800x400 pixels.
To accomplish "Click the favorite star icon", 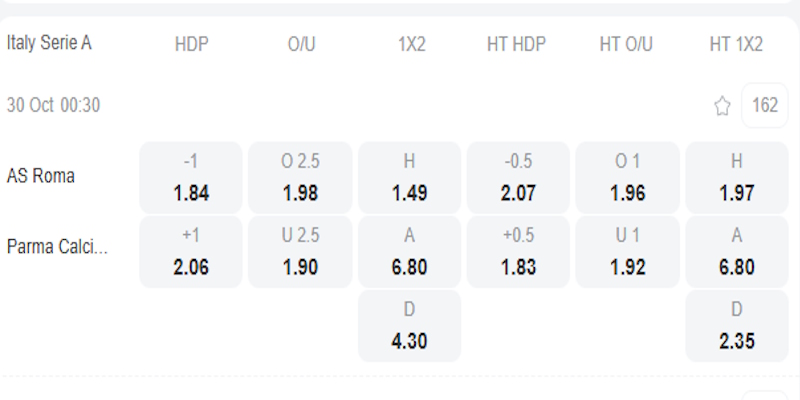I will tap(722, 106).
